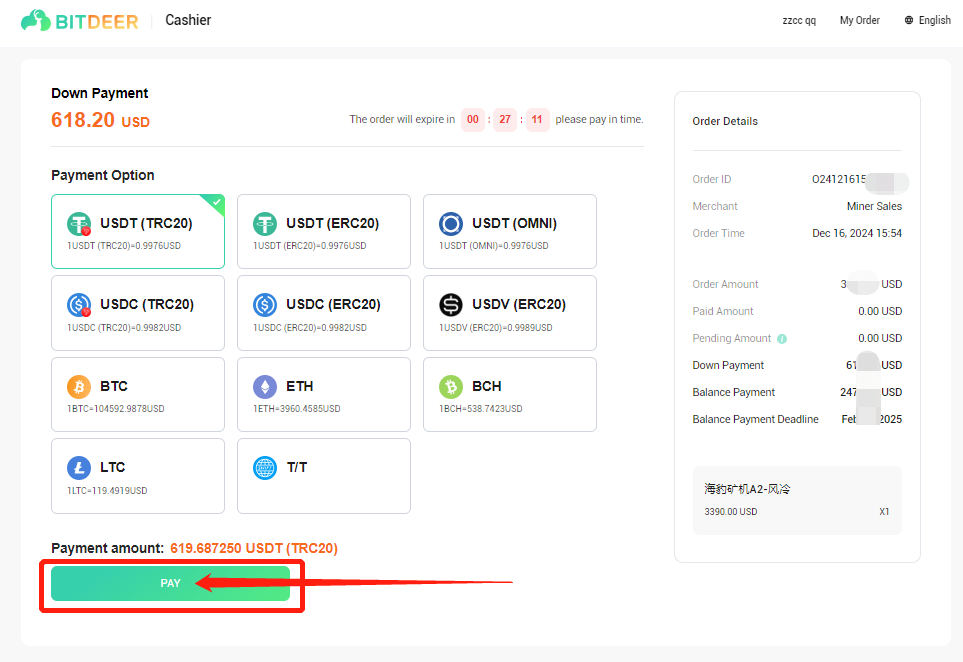
Task: Click the Cashier page title
Action: click(x=188, y=20)
